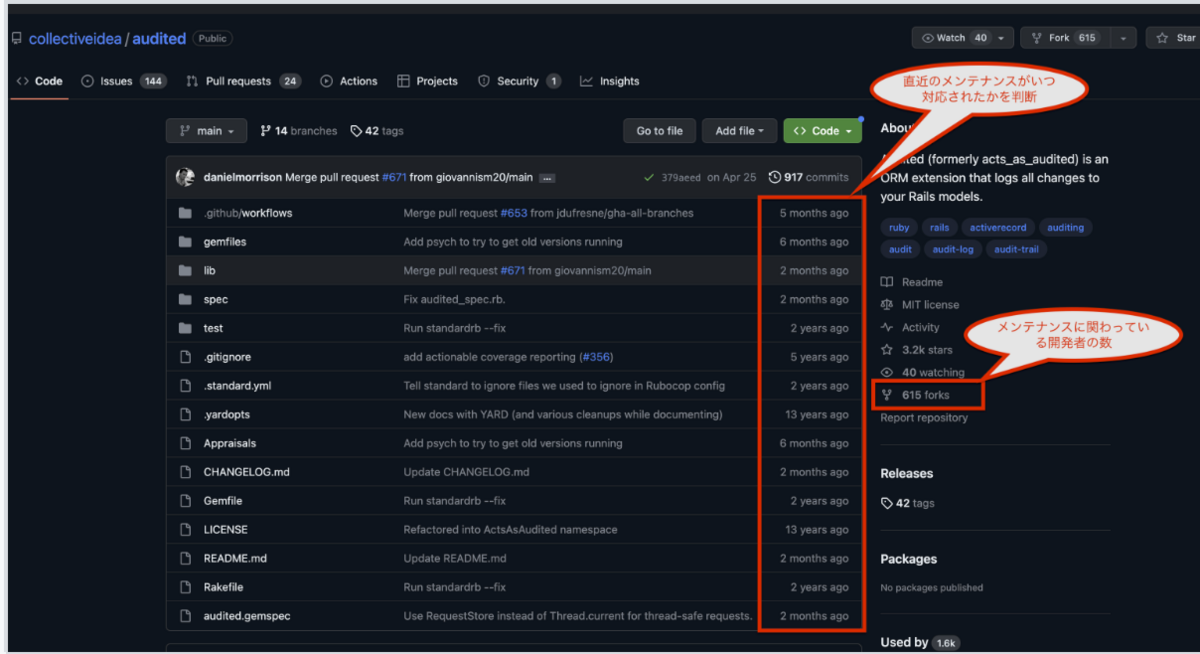The width and height of the screenshot is (1200, 654).
Task: View the 14 branches link
Action: 298,131
